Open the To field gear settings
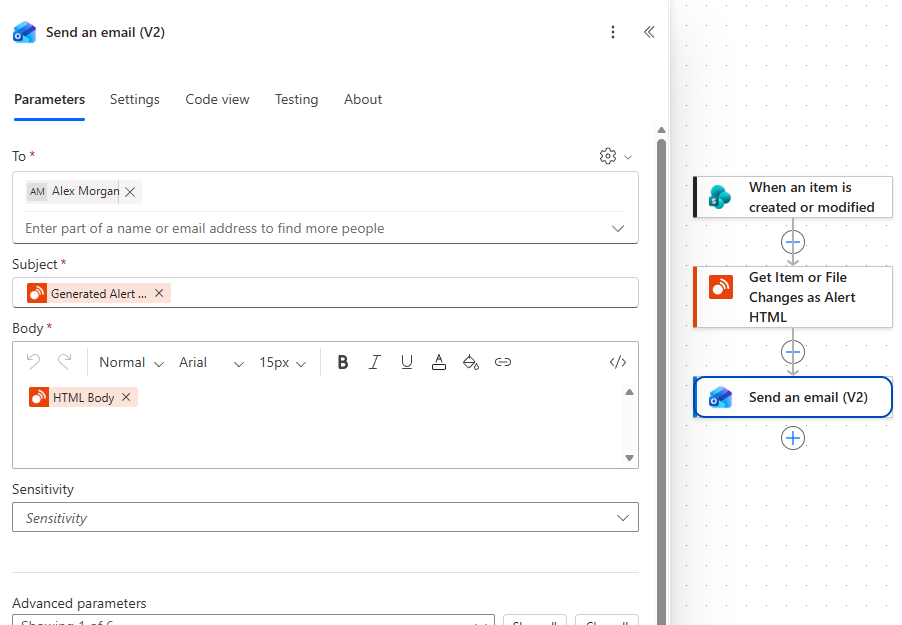 (607, 156)
